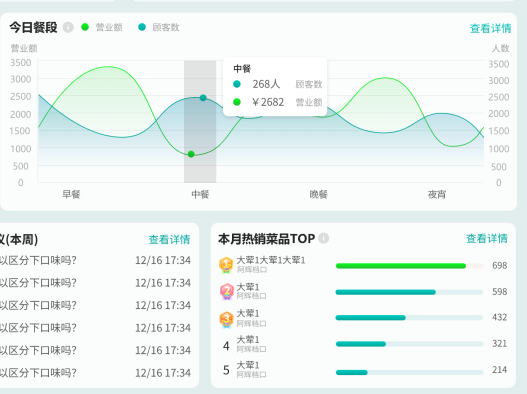Click 268人 value in tooltip
Viewport: 527px width, 394px height.
pyautogui.click(x=266, y=84)
